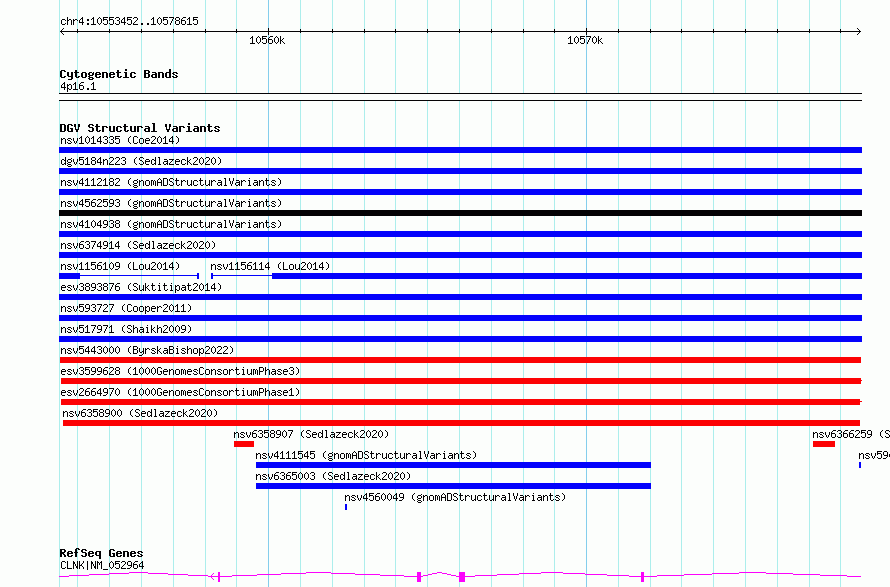Click the short red nsv6366259 bar

[824, 444]
